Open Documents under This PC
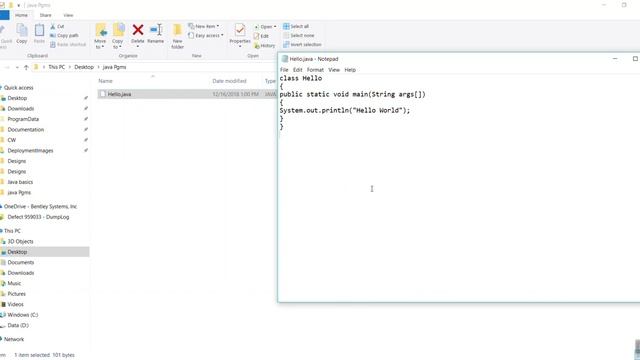This screenshot has width=640, height=360. [x=21, y=262]
